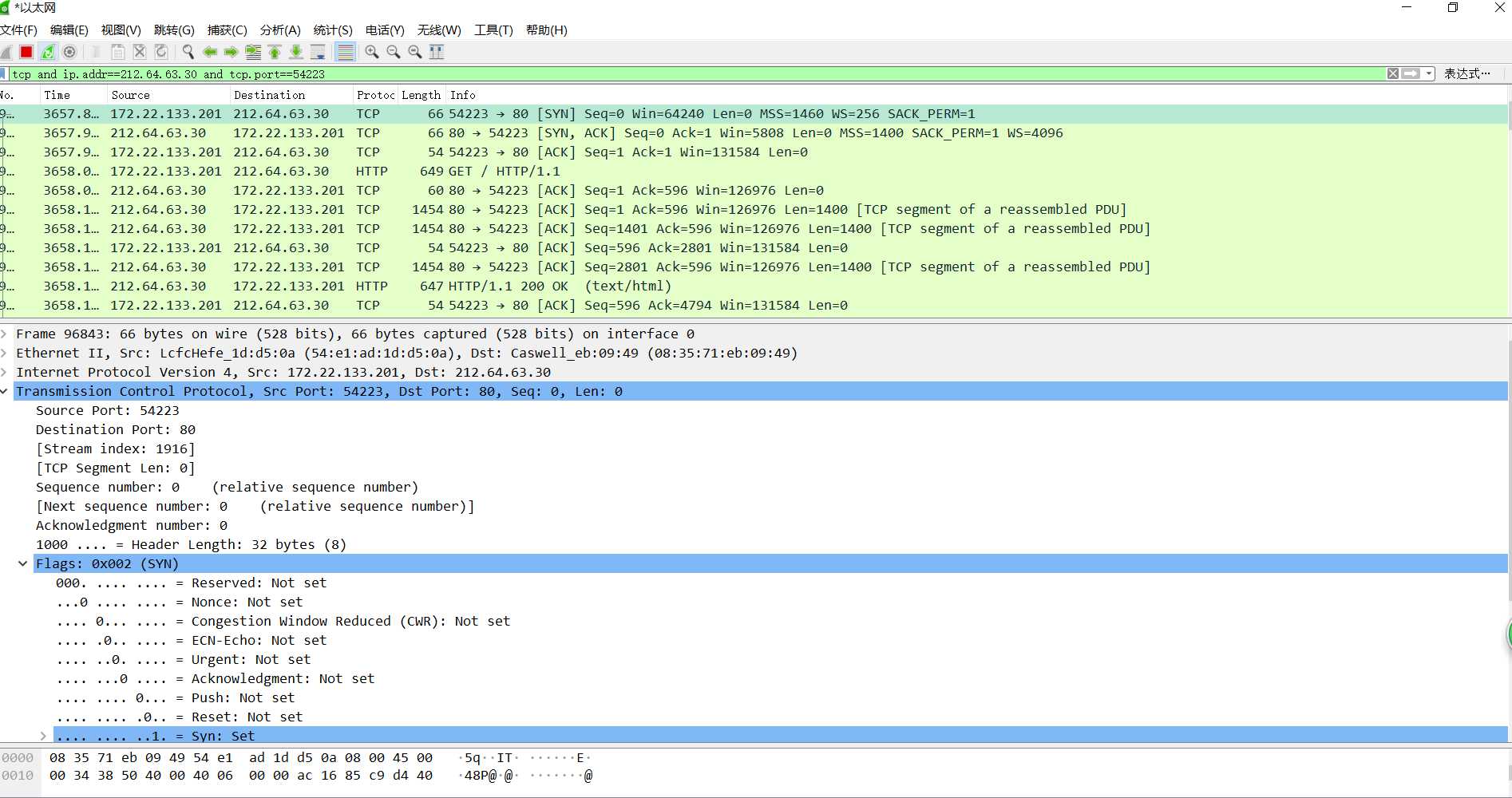Expand Internet Protocol Version 4 section

click(5, 372)
